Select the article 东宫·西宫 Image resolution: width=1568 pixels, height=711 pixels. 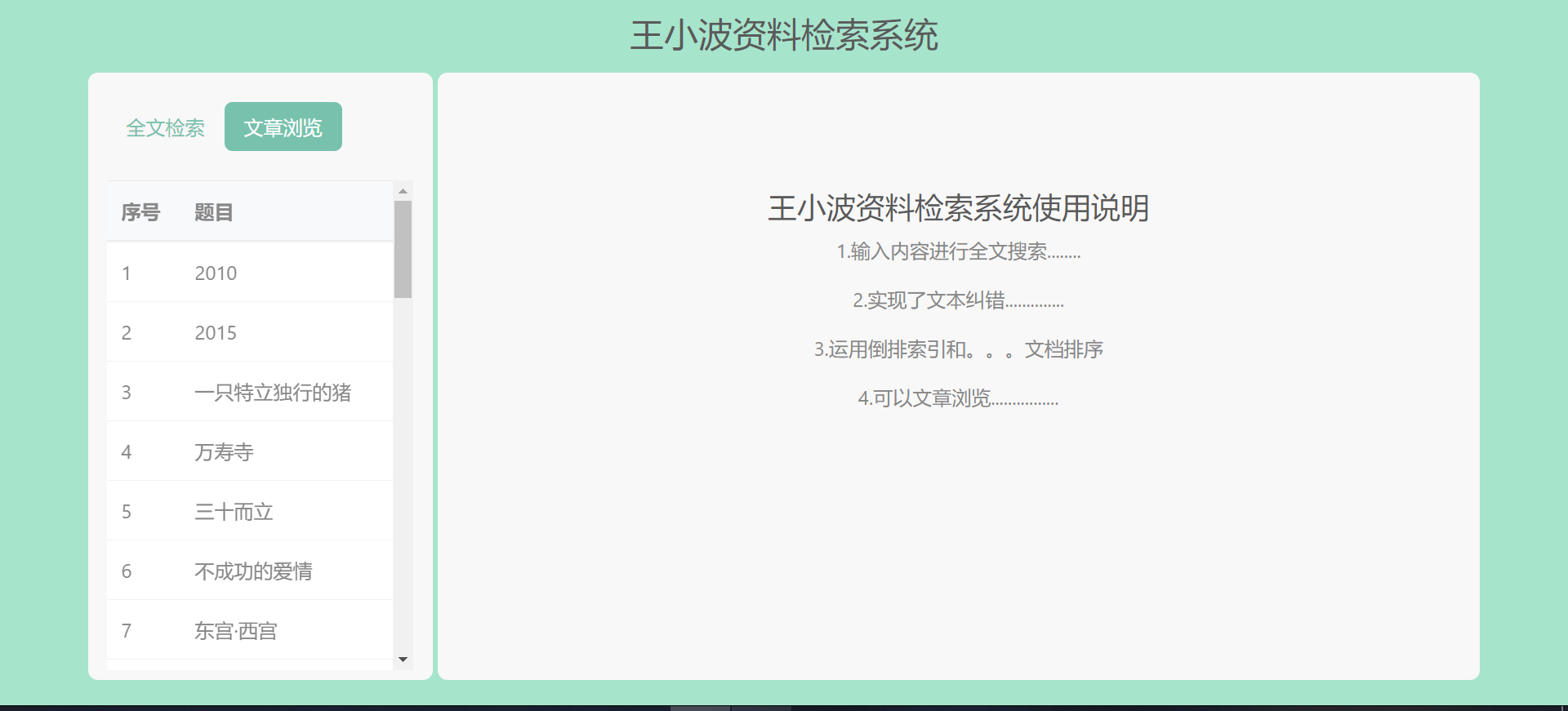point(250,630)
